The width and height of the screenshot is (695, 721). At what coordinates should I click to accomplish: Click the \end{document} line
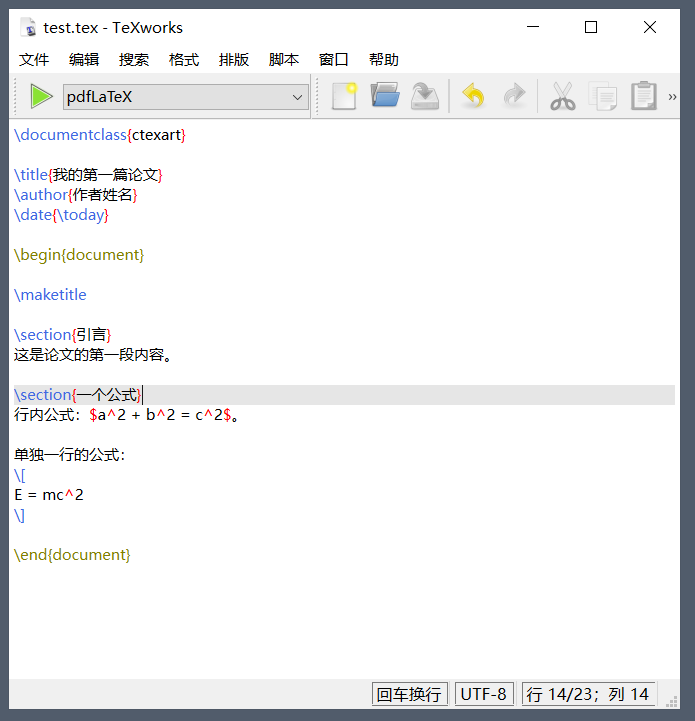click(x=72, y=555)
